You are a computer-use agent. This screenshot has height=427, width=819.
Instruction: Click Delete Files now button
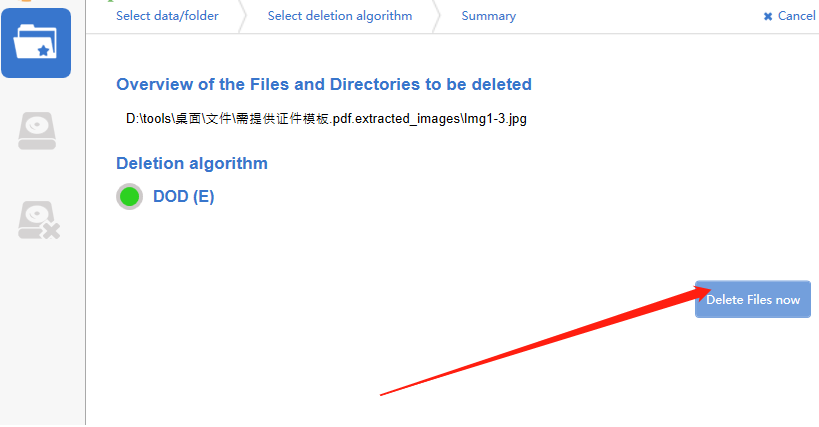pyautogui.click(x=753, y=300)
